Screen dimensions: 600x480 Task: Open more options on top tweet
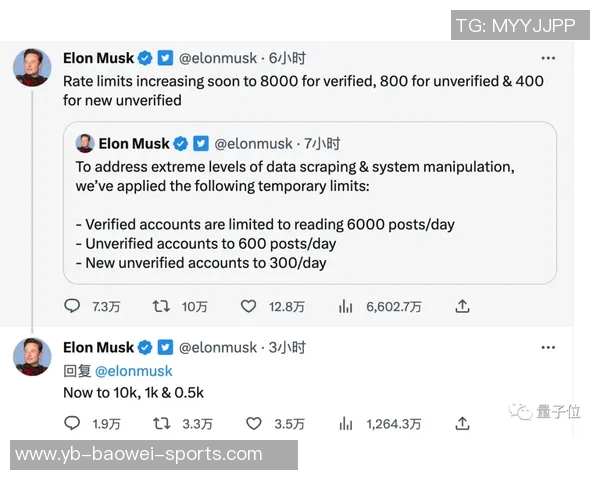tap(548, 59)
